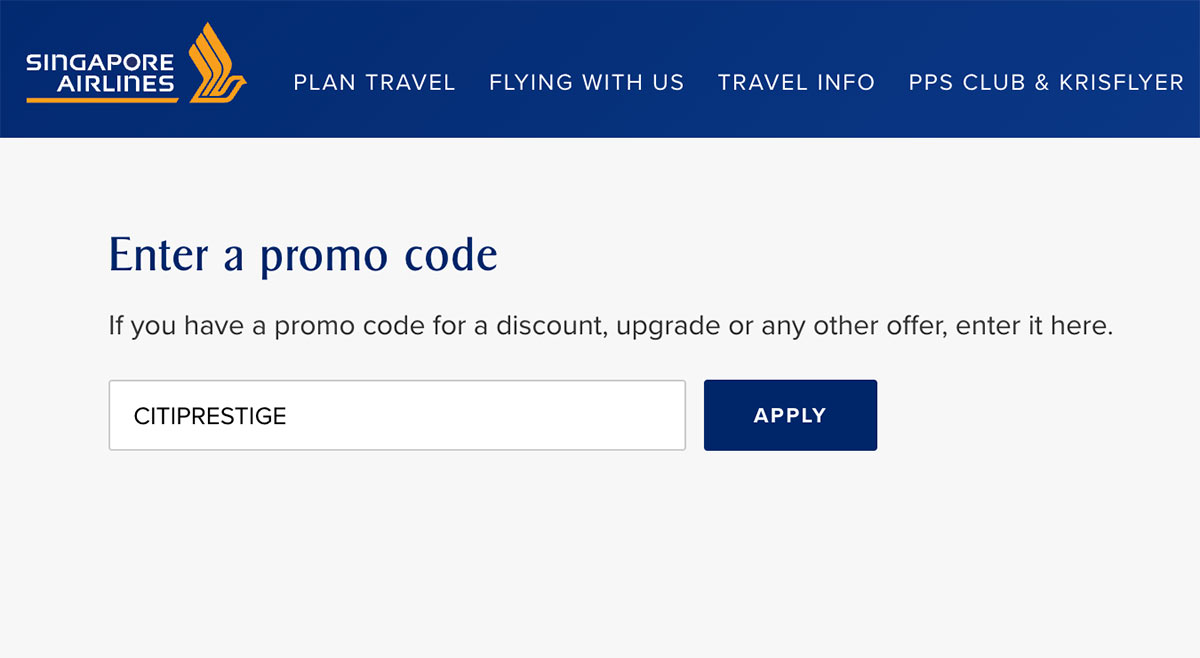1200x658 pixels.
Task: Click the promo code description sentence
Action: pyautogui.click(x=610, y=327)
